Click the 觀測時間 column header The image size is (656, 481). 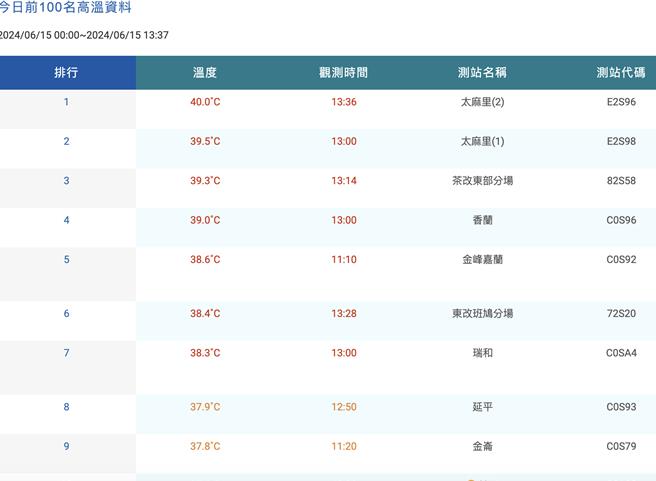pos(343,72)
